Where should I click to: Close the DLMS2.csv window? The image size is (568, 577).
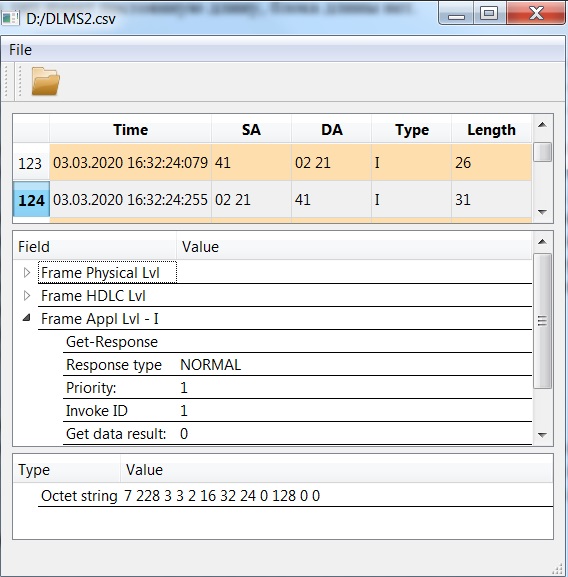[536, 14]
